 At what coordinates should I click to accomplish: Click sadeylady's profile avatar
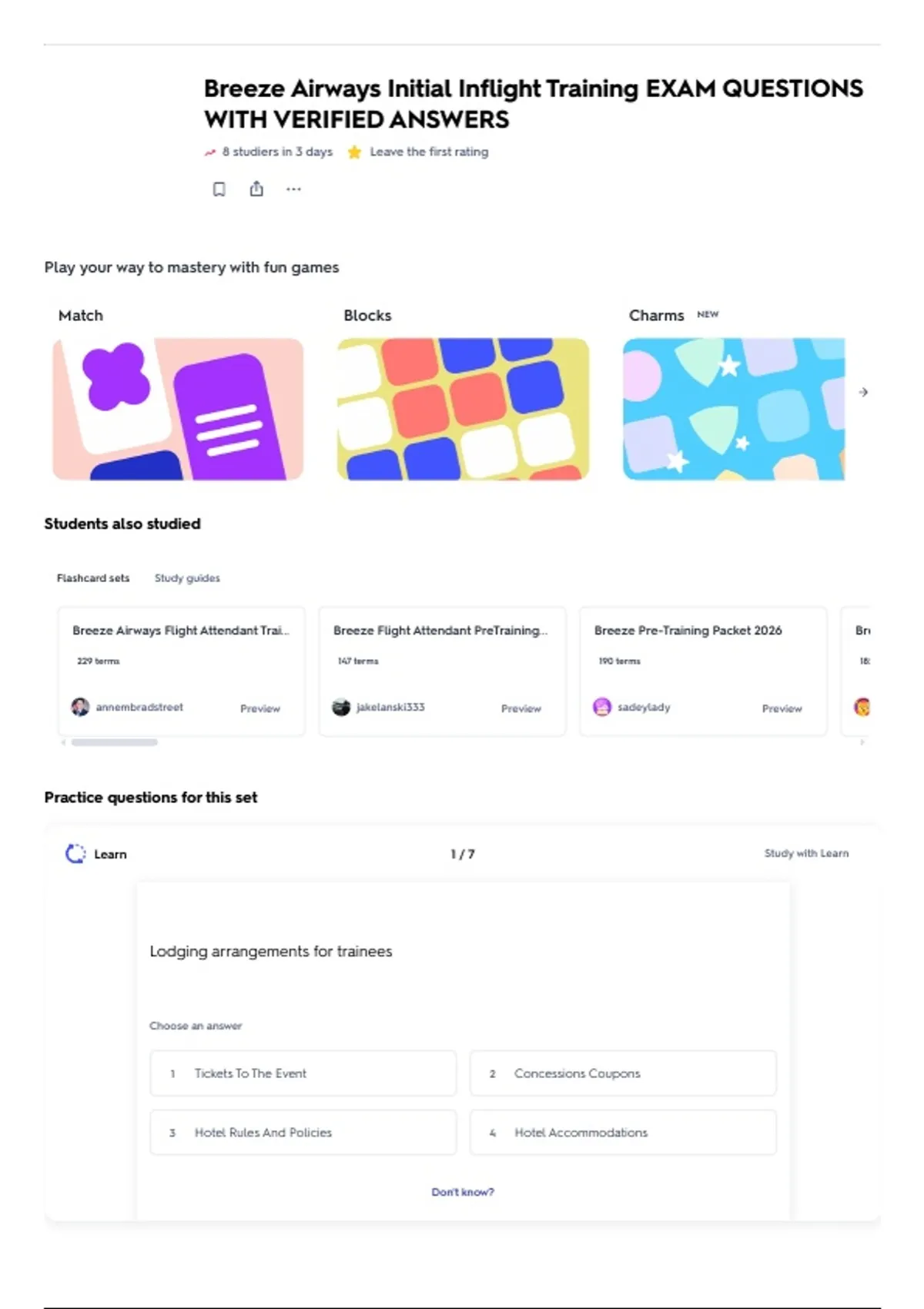pyautogui.click(x=602, y=707)
